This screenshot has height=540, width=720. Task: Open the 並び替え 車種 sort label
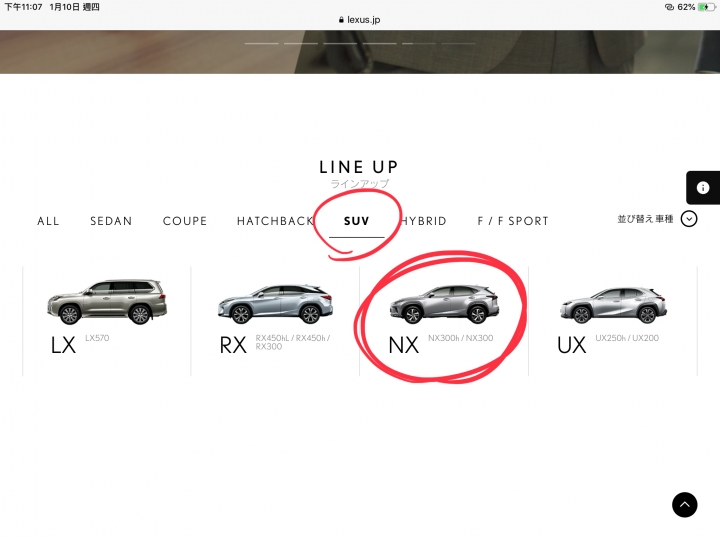645,219
